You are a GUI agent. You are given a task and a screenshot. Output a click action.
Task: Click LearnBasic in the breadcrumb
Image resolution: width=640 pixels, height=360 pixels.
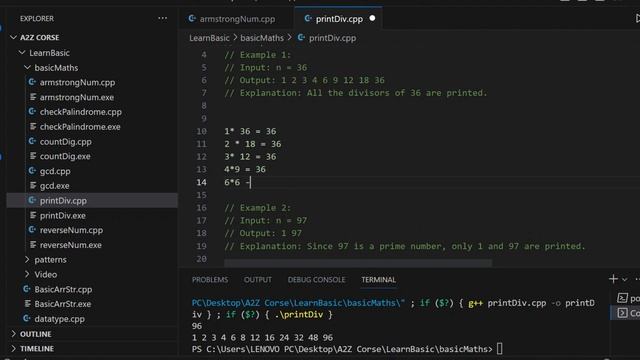click(x=209, y=38)
